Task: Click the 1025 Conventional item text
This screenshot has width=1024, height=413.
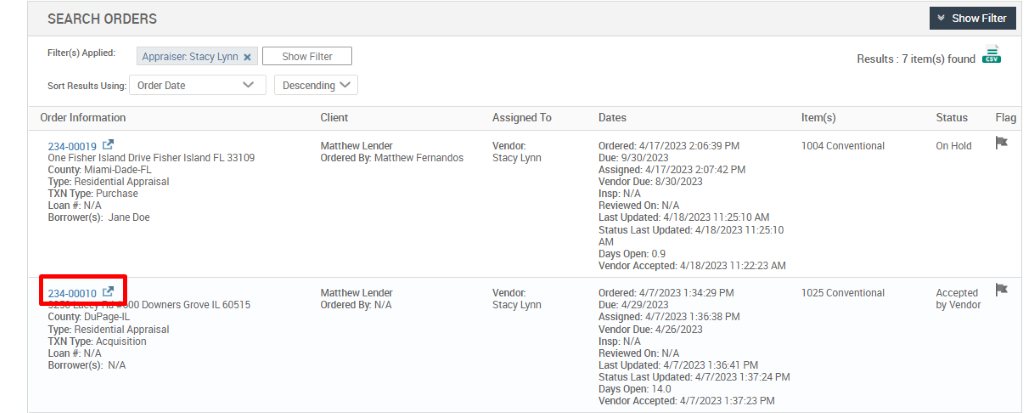Action: tap(843, 293)
